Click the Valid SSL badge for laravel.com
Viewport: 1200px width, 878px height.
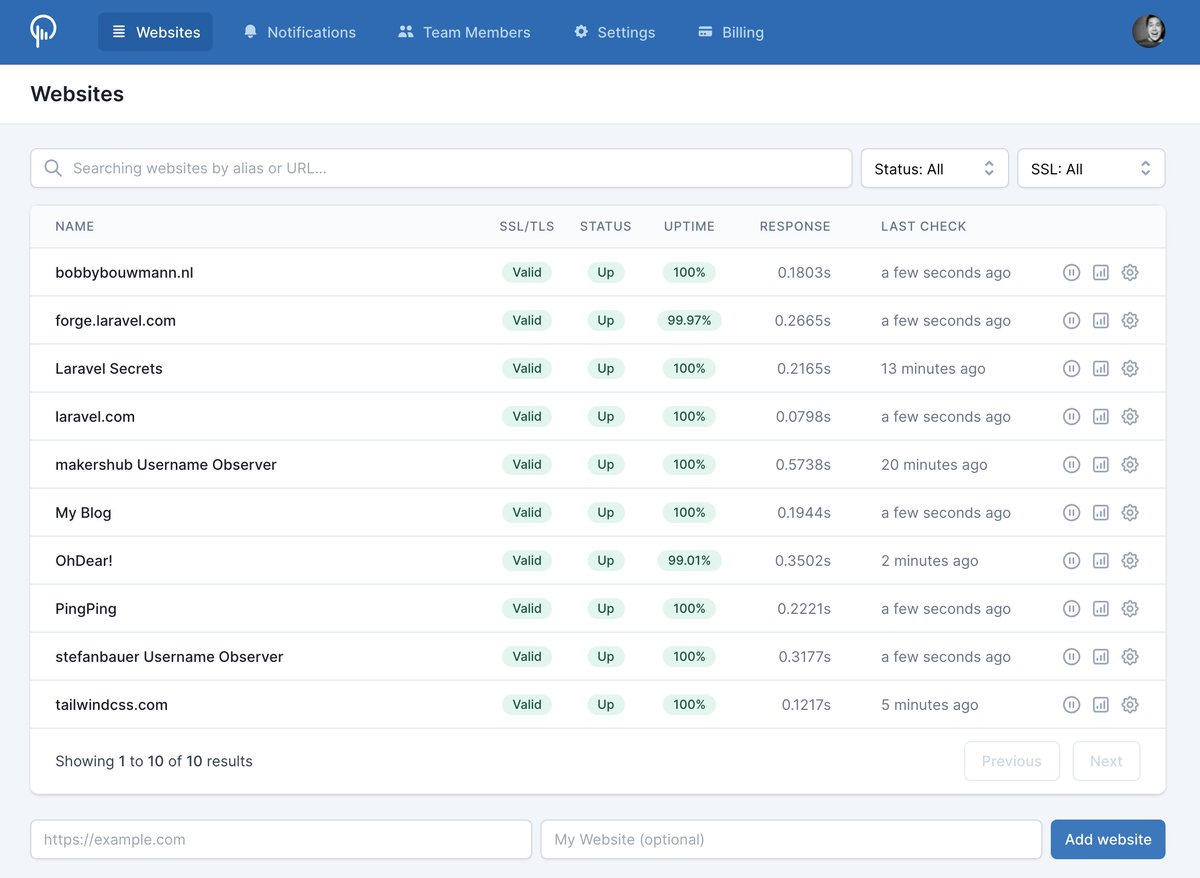click(526, 416)
